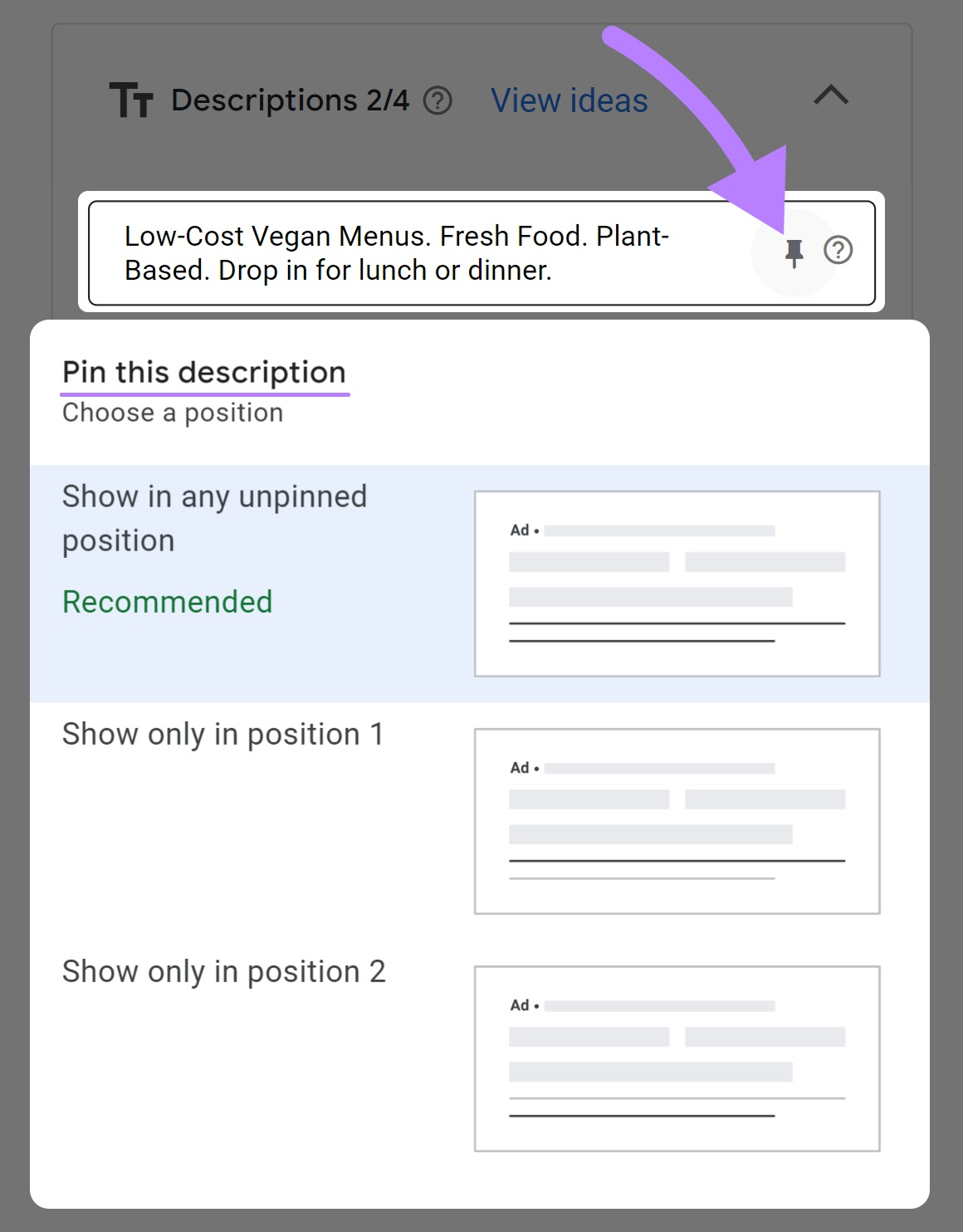This screenshot has width=963, height=1232.
Task: Click the Low-Cost Vegan Menus description field
Action: click(398, 252)
